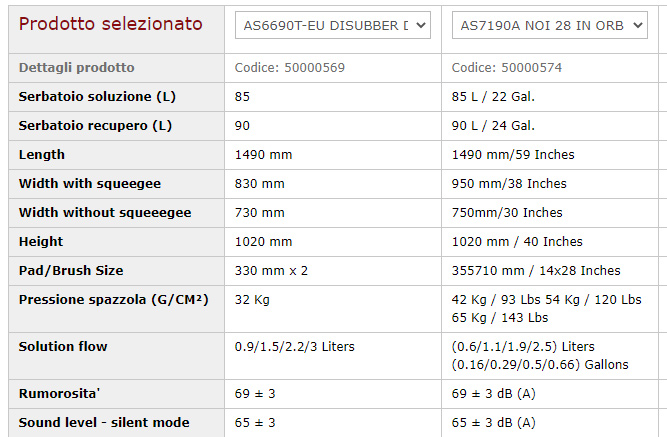Click the 330 mm x 2 brush size
Viewport: 667px width, 437px height.
(x=271, y=271)
